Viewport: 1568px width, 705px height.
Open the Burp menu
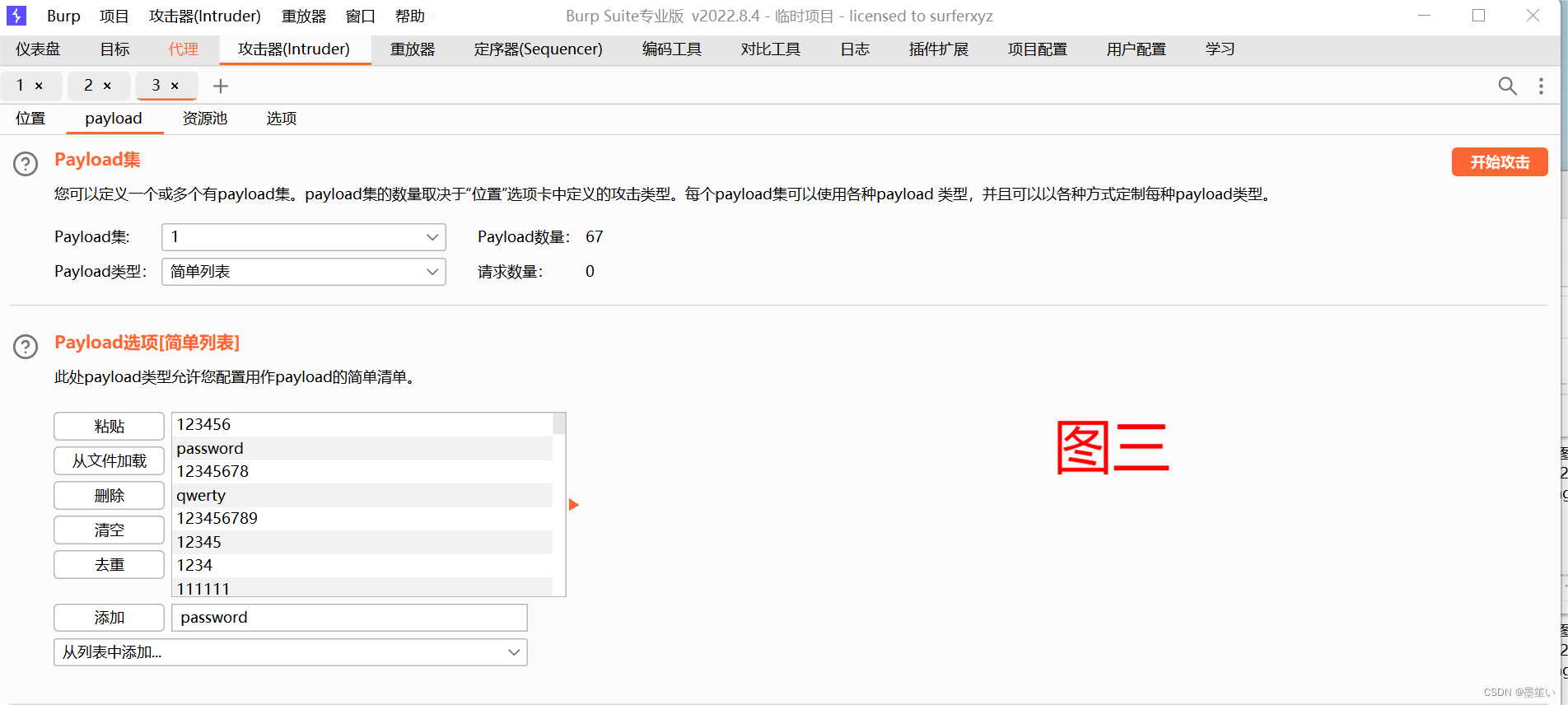(63, 16)
